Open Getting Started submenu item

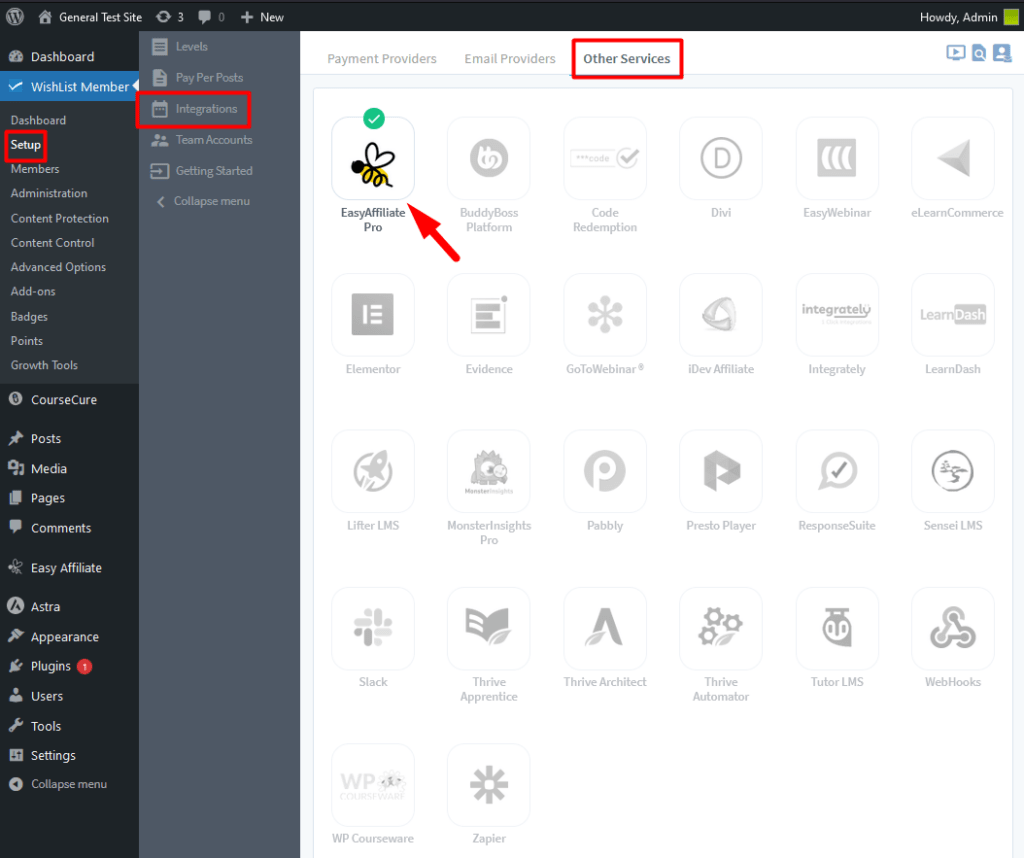pos(202,171)
